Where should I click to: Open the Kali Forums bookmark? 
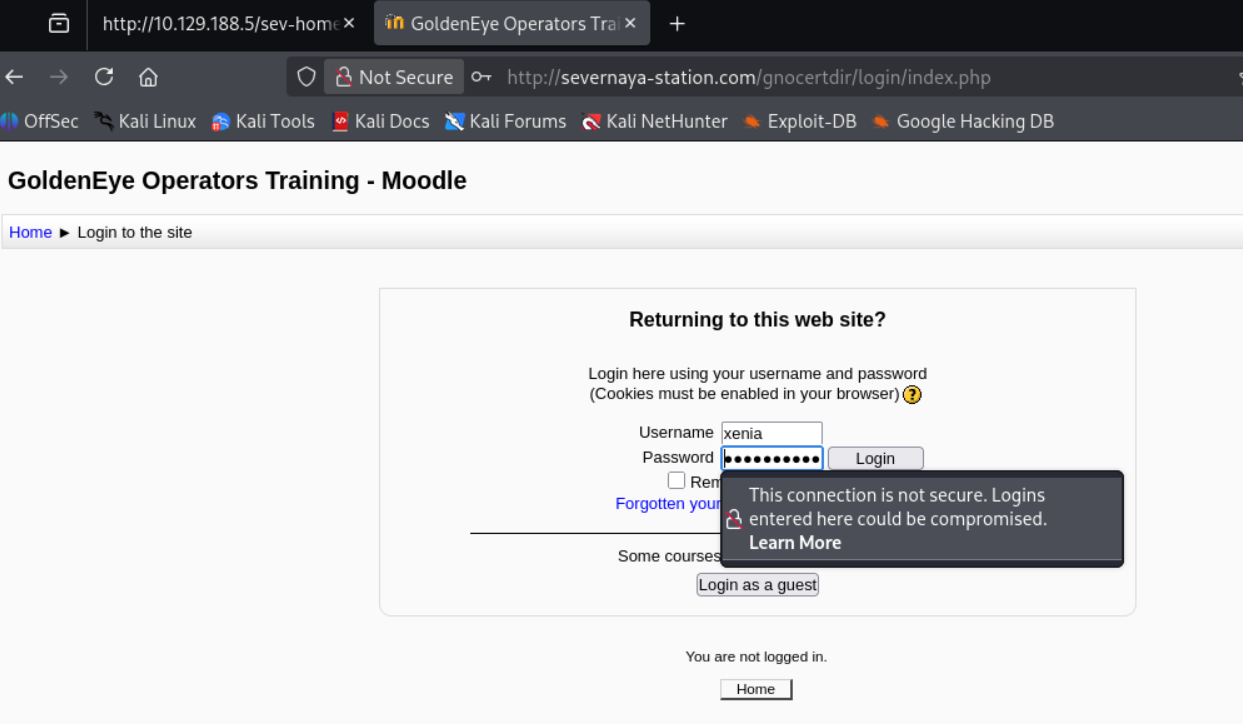click(x=506, y=121)
